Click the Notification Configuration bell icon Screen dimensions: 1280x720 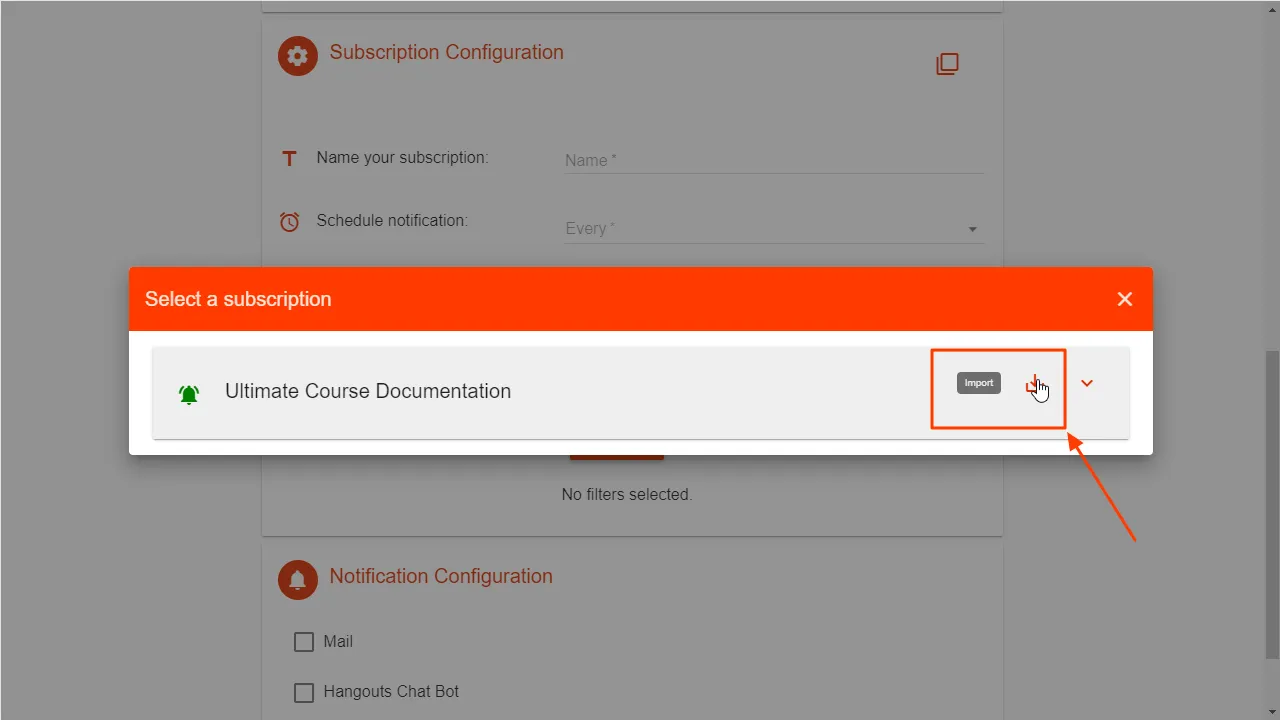(x=298, y=580)
